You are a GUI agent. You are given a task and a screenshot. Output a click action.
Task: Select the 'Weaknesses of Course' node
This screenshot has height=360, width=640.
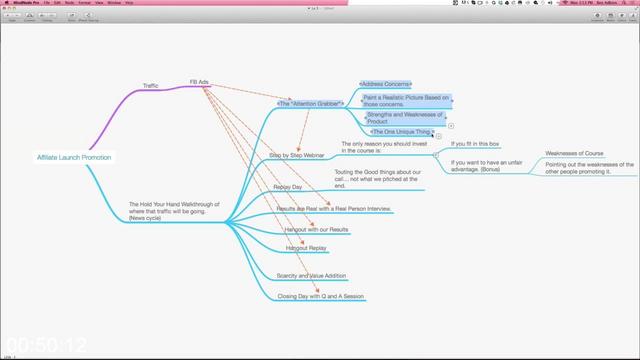click(574, 153)
